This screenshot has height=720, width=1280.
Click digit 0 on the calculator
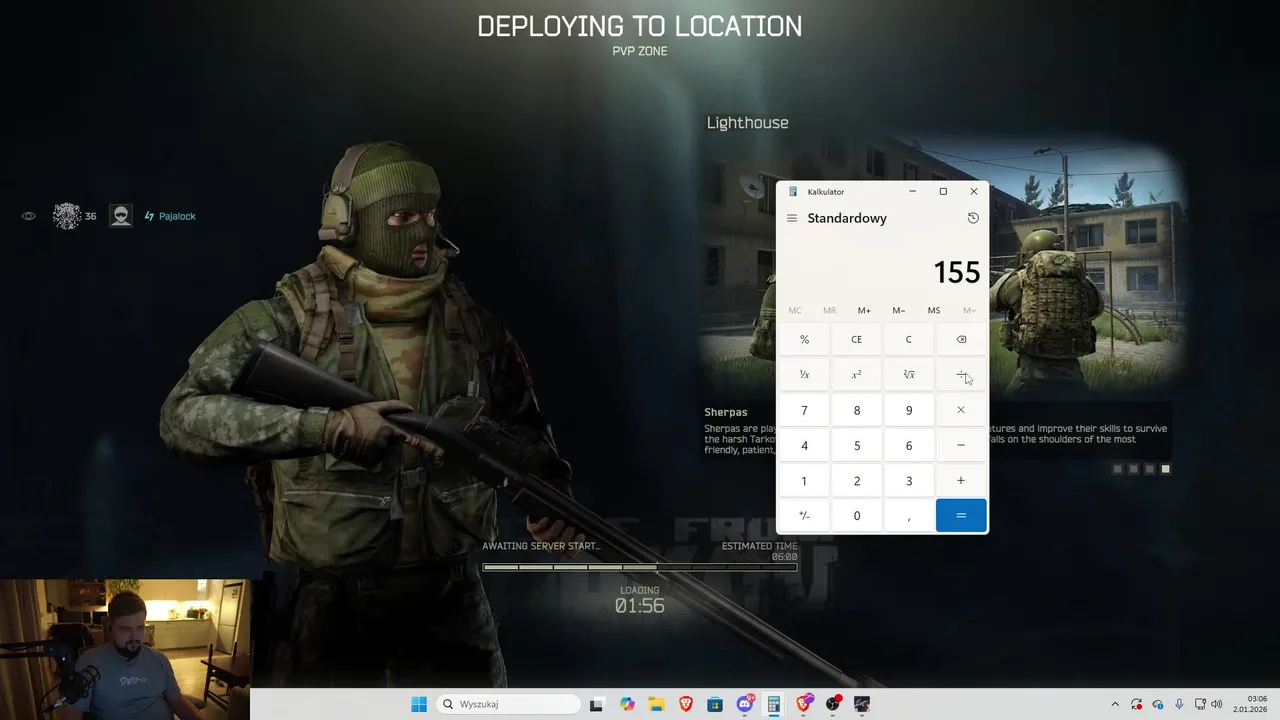click(x=856, y=516)
